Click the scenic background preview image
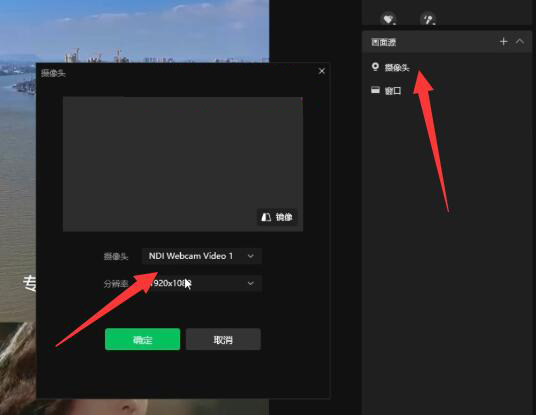This screenshot has height=415, width=536. (x=134, y=31)
